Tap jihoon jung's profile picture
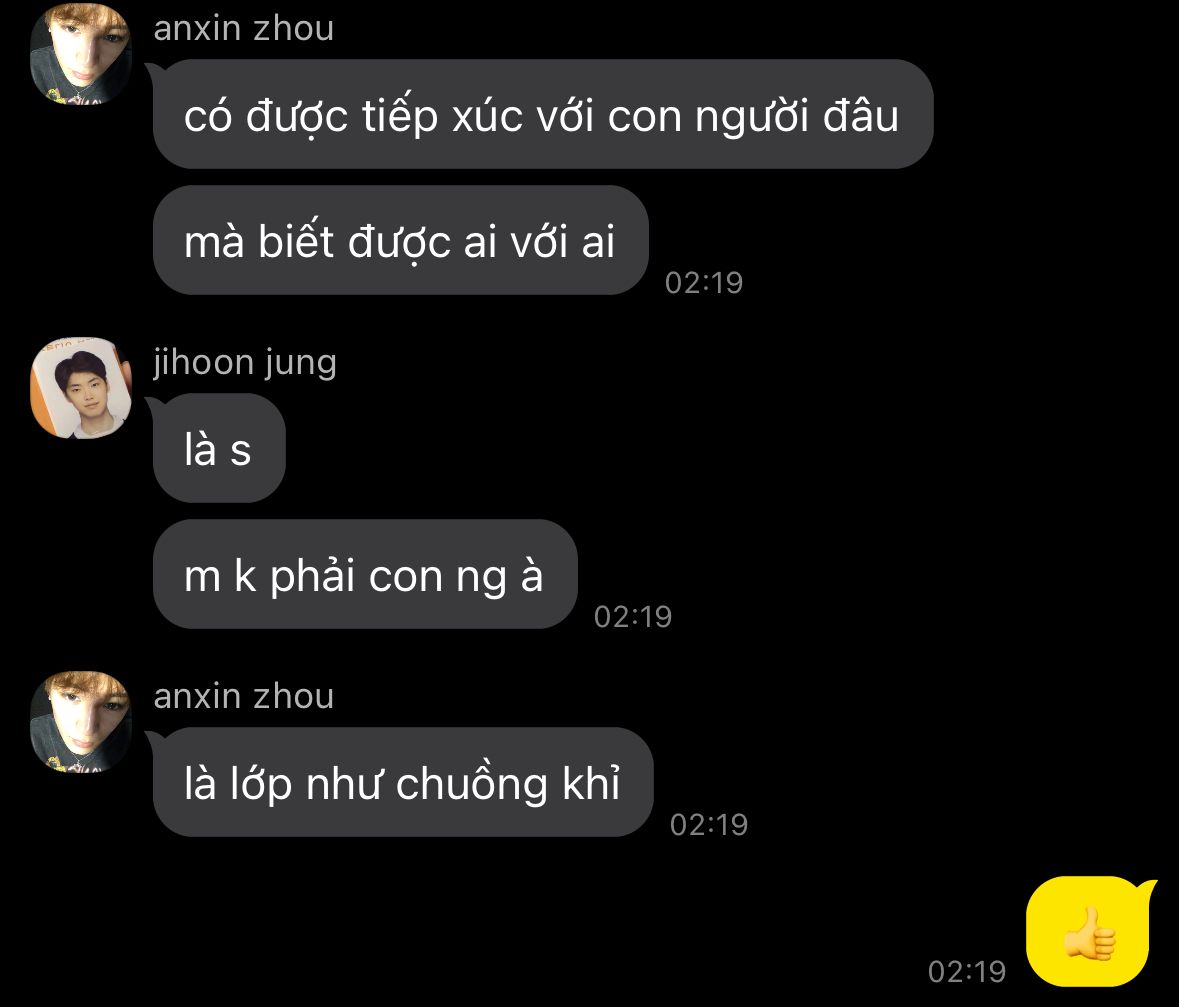1179x1007 pixels. [x=81, y=388]
